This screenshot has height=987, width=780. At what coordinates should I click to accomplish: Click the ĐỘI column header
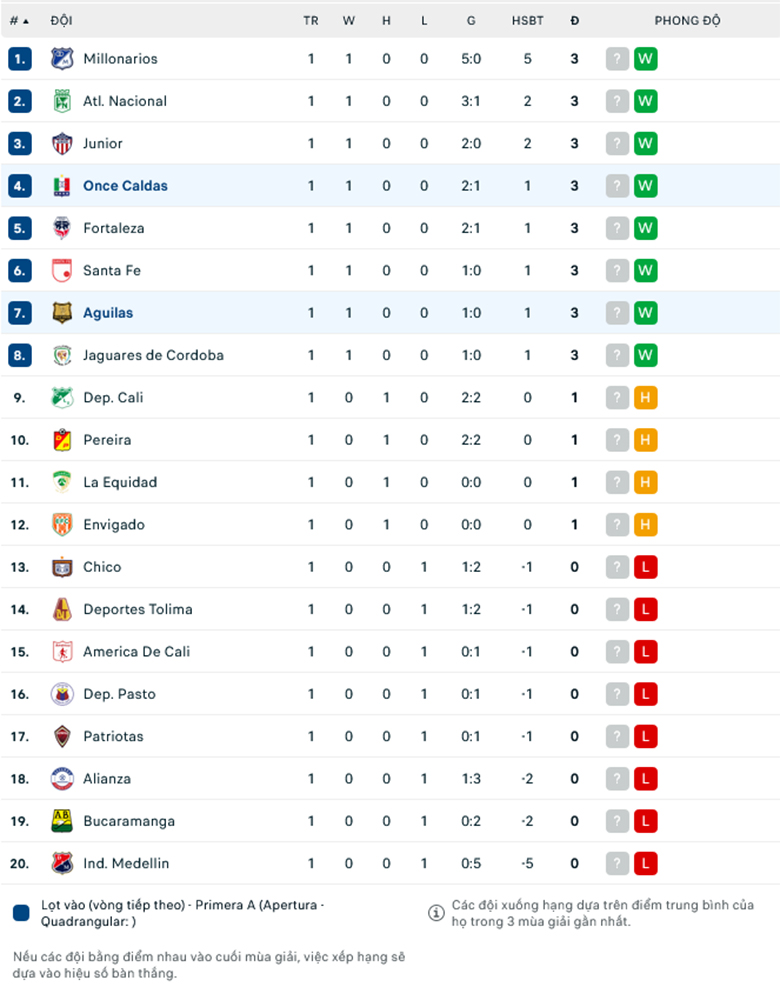(x=62, y=21)
